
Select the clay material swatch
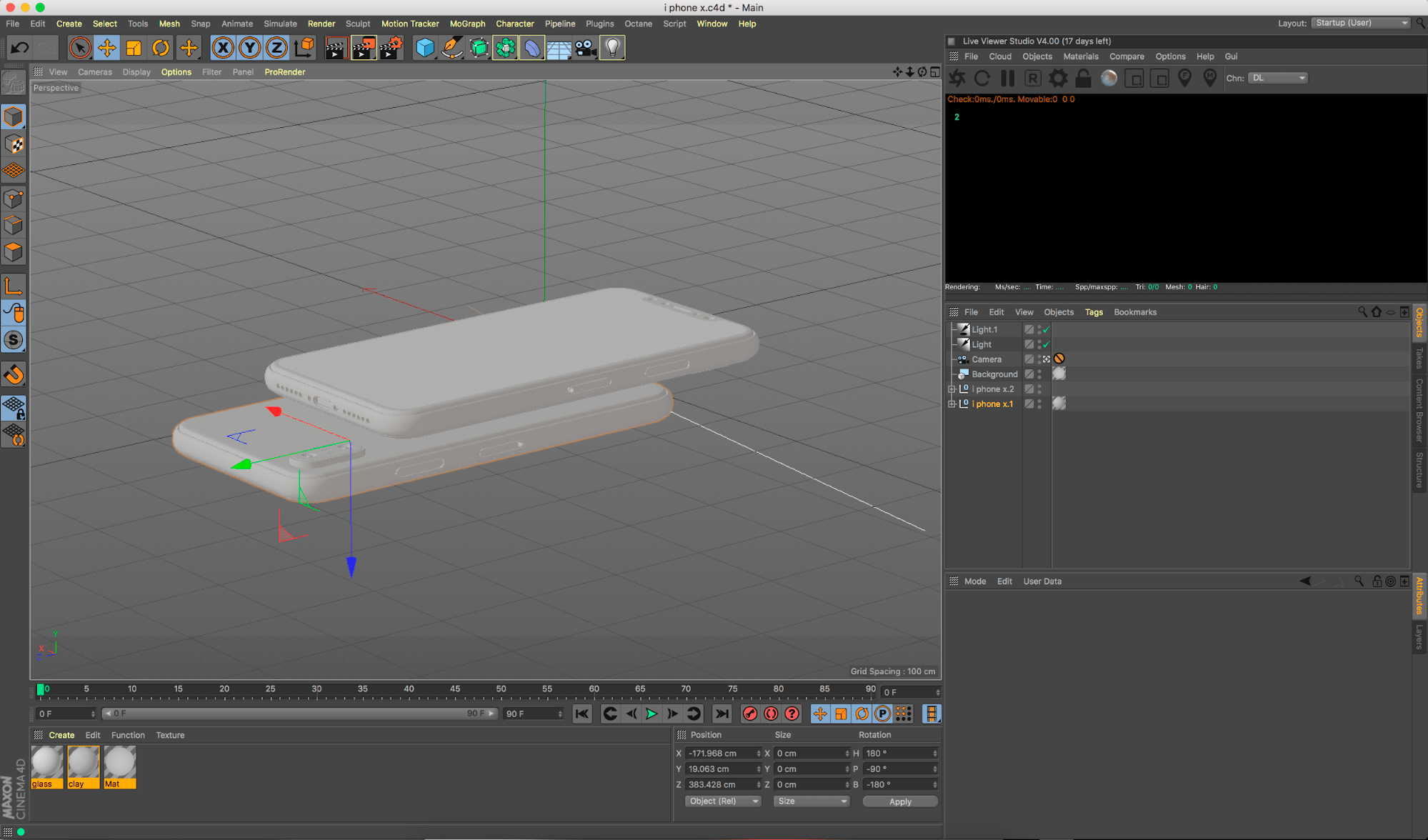click(x=83, y=763)
